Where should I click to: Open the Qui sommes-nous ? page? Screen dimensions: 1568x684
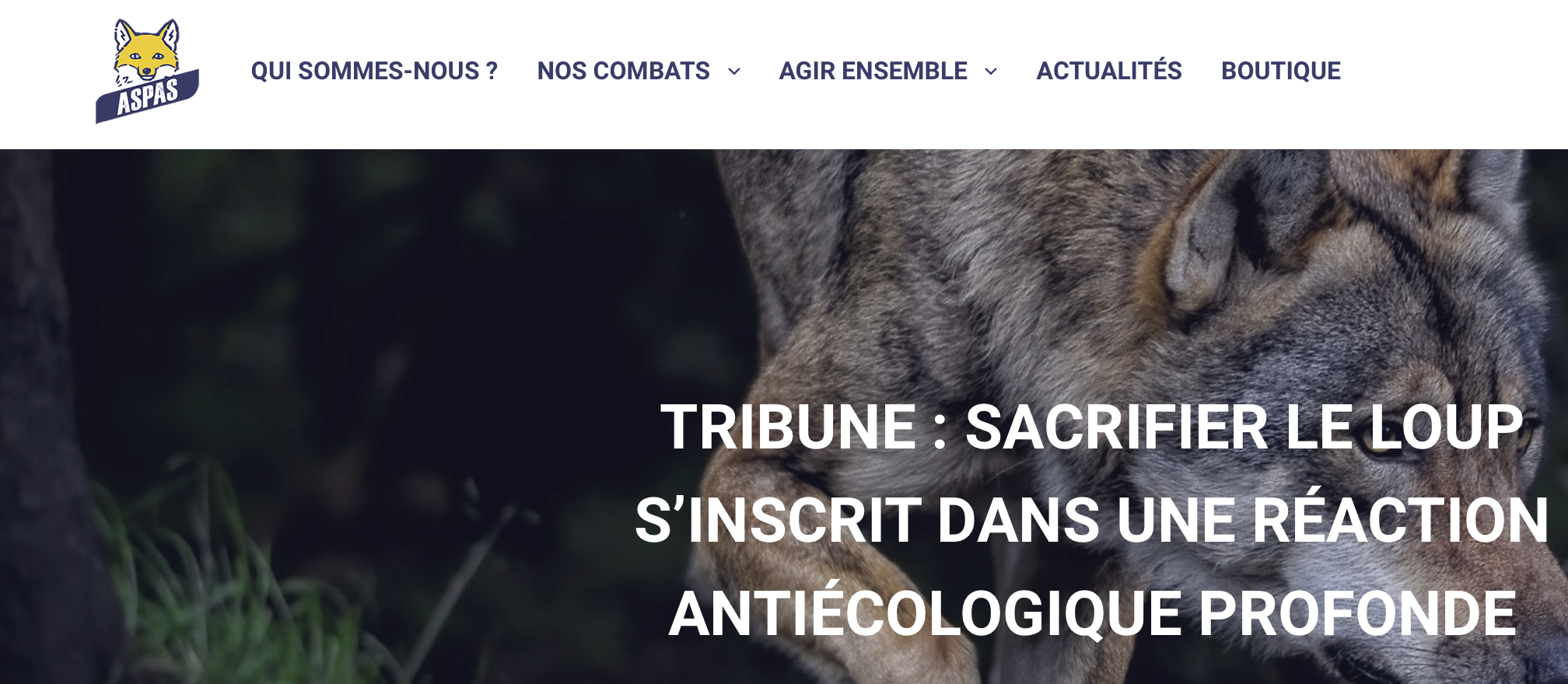click(374, 71)
